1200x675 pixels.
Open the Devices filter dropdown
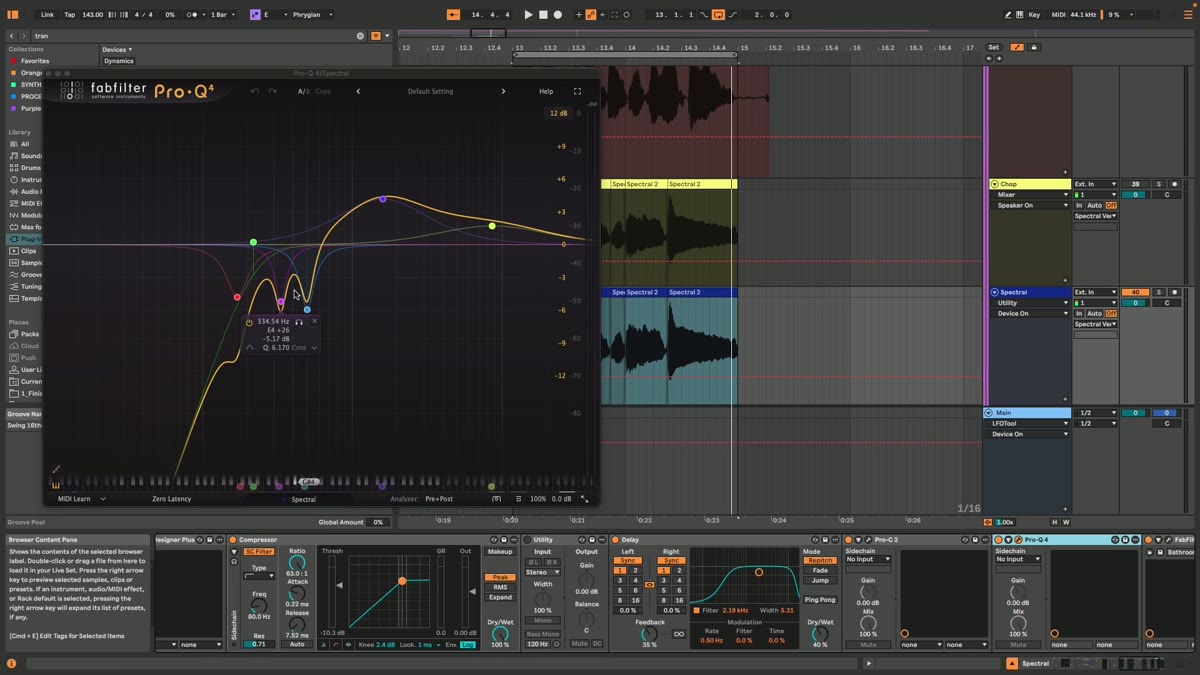tap(117, 49)
